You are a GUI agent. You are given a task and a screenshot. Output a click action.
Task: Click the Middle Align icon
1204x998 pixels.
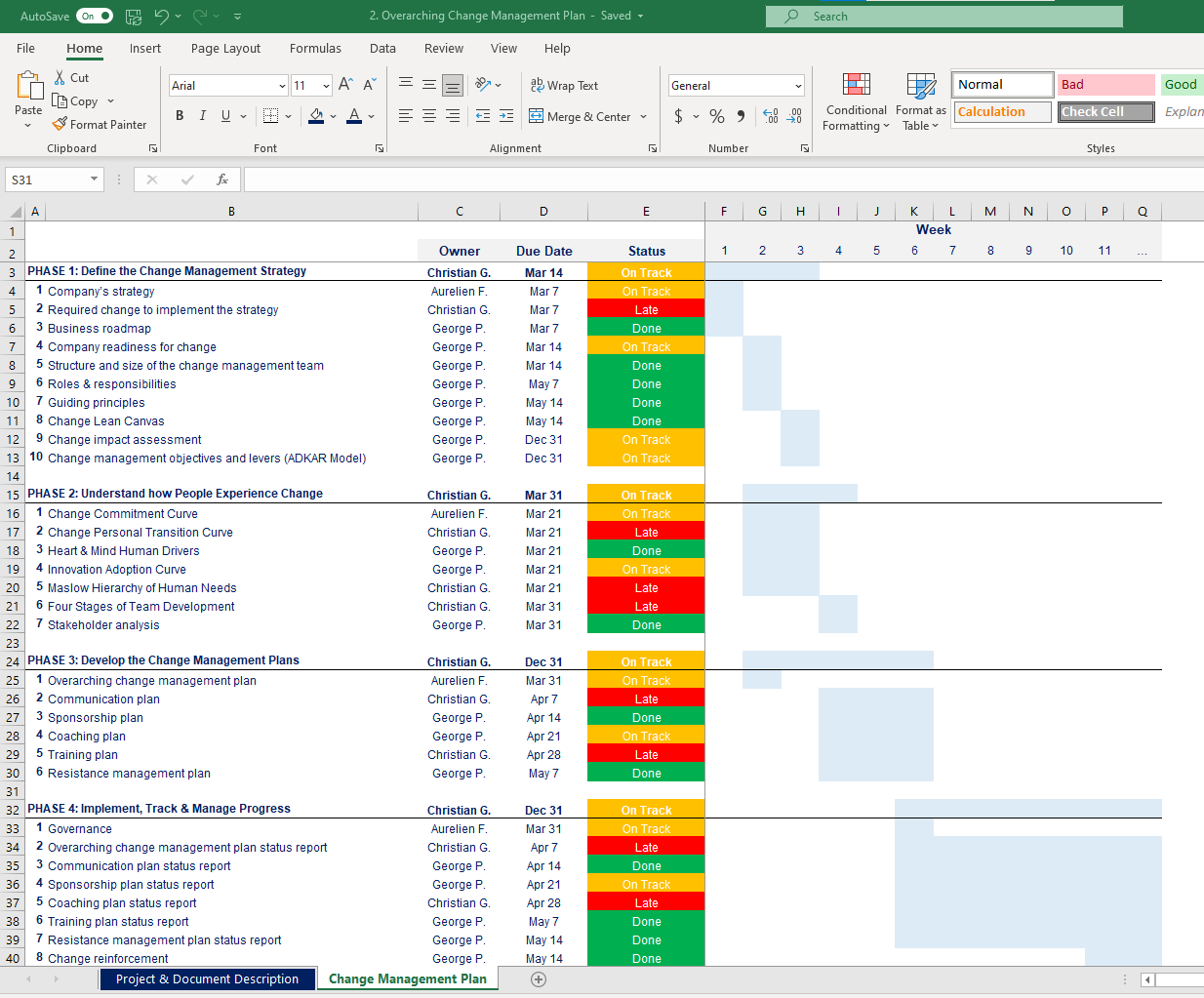click(429, 84)
